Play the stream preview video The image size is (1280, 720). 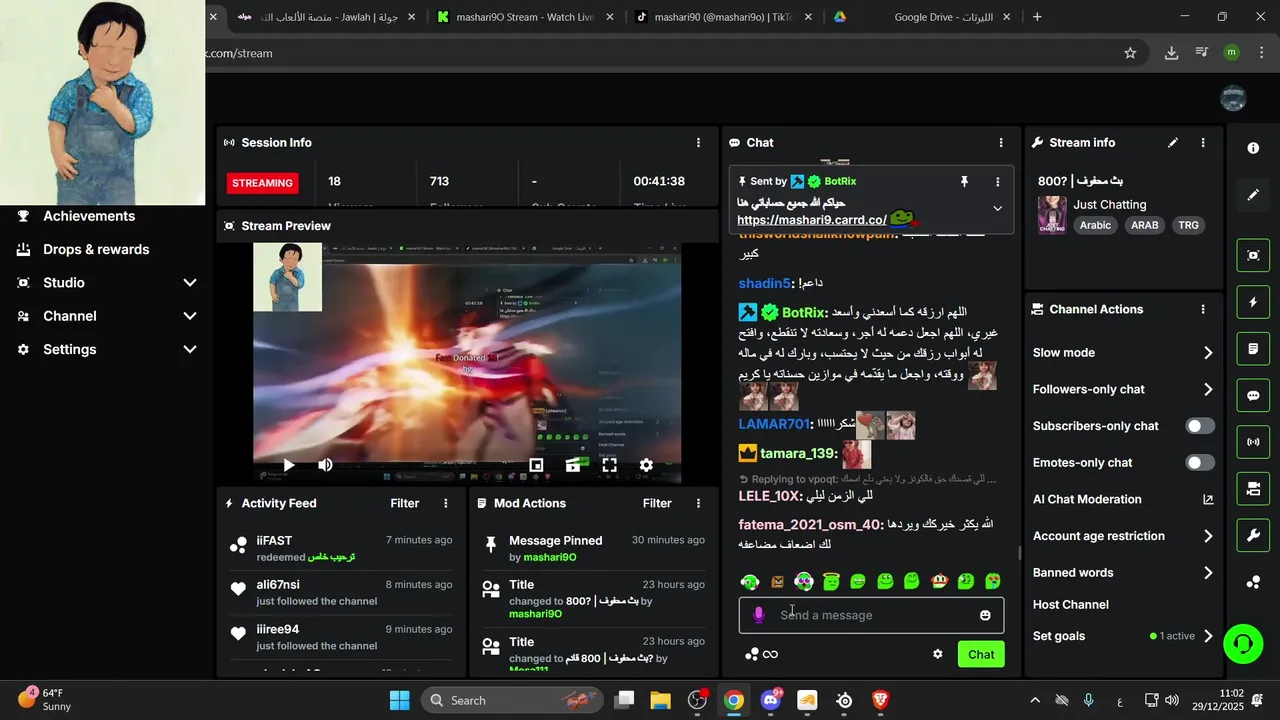289,465
